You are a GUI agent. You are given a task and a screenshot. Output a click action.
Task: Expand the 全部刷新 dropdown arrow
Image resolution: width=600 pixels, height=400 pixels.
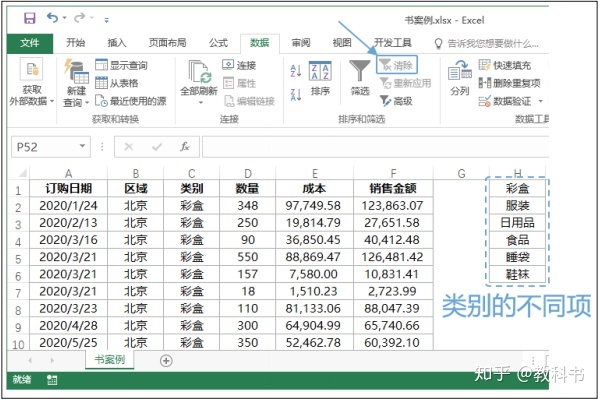point(201,103)
